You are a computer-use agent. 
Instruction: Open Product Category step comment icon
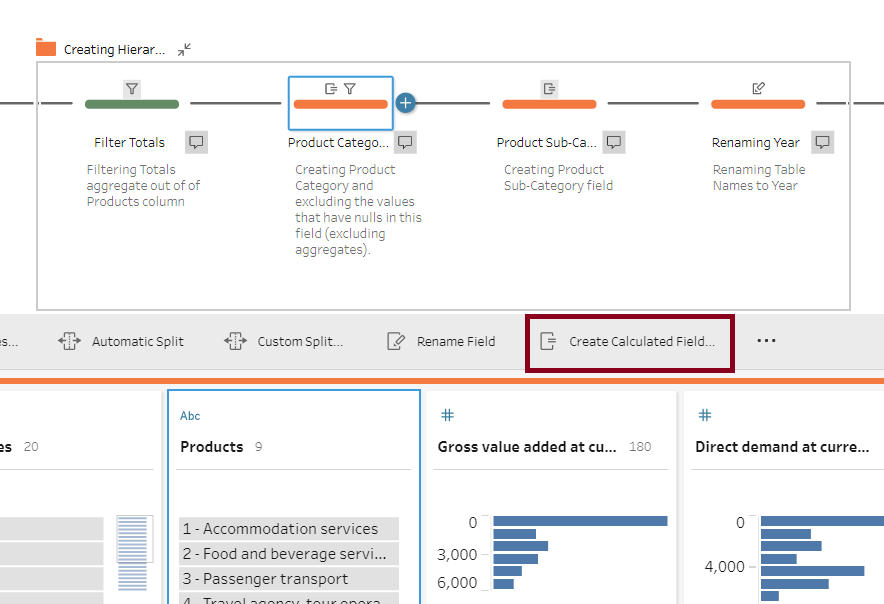pyautogui.click(x=405, y=142)
